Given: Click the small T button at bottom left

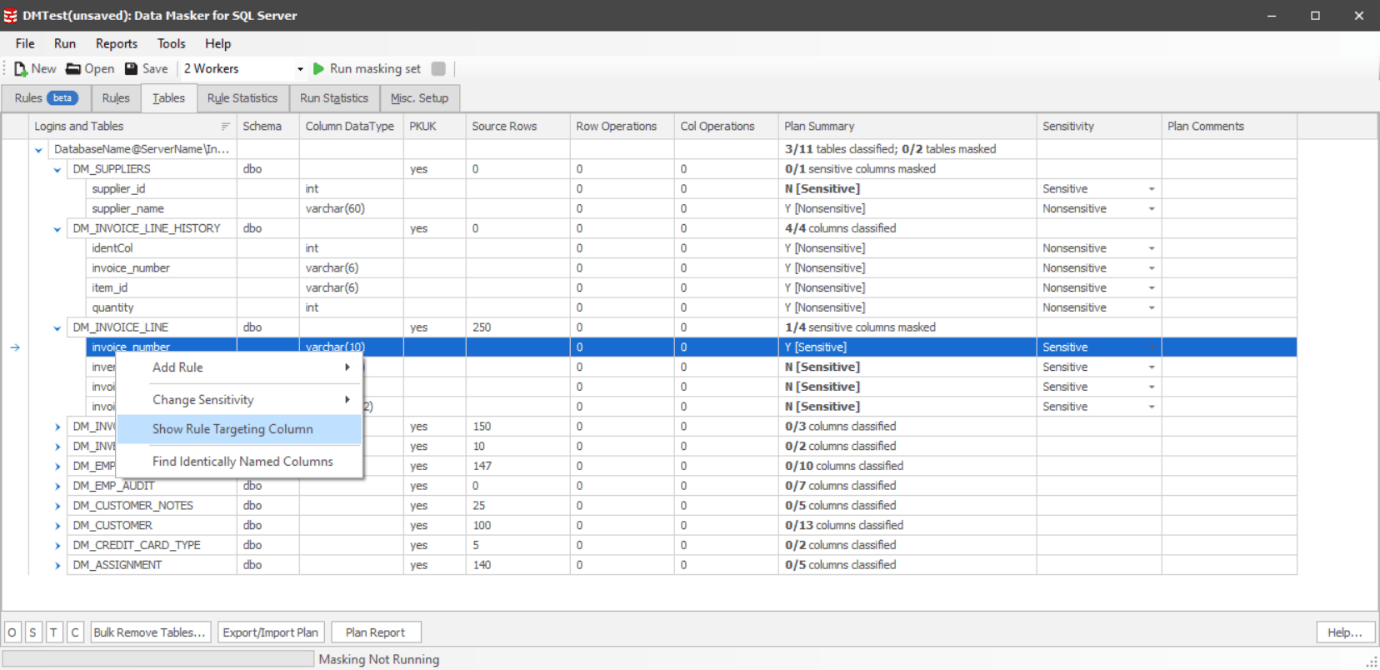Looking at the screenshot, I should [x=54, y=632].
